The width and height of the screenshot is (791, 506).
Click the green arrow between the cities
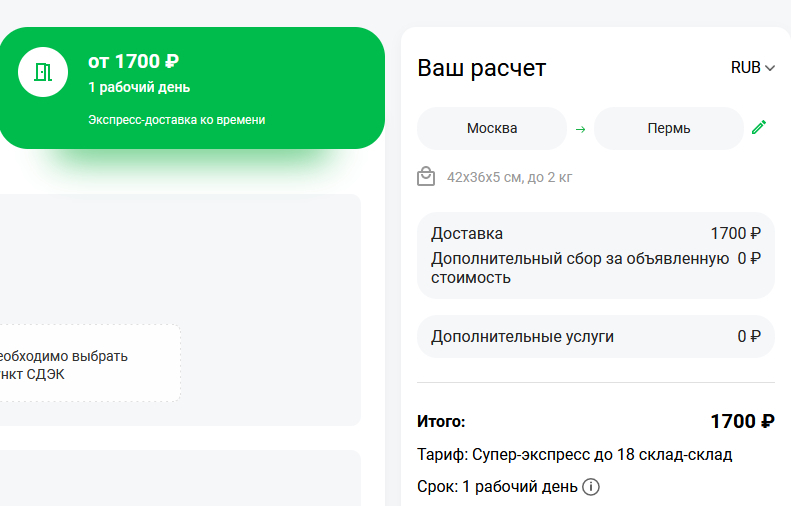581,129
